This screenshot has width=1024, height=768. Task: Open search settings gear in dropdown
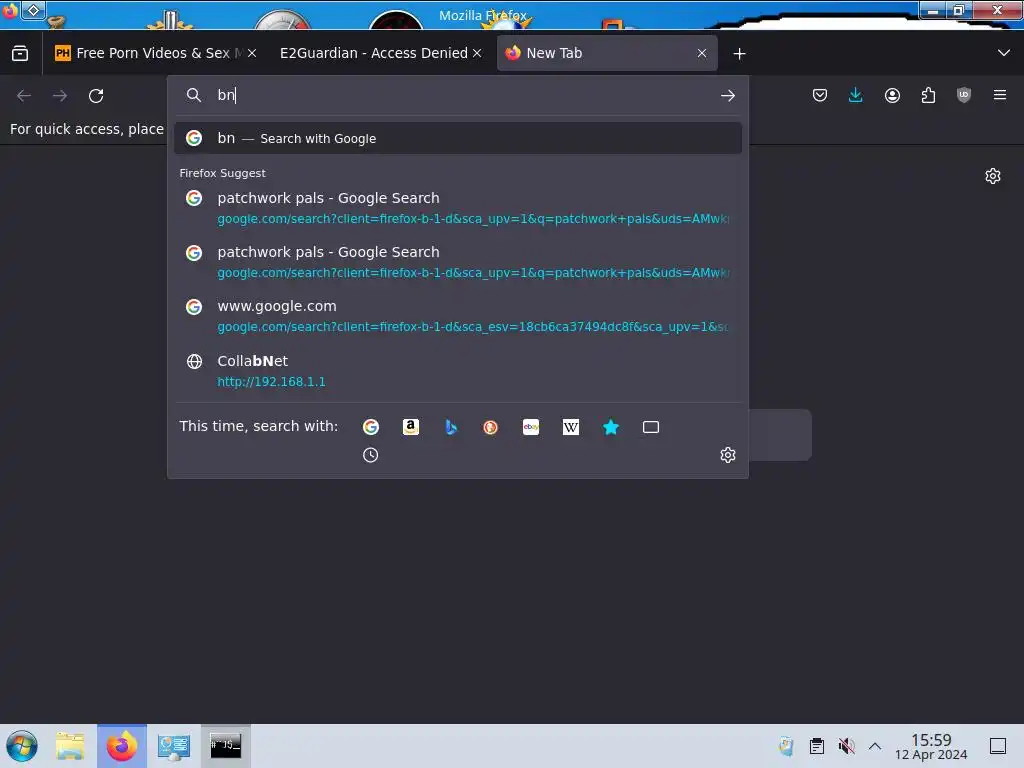(x=728, y=455)
